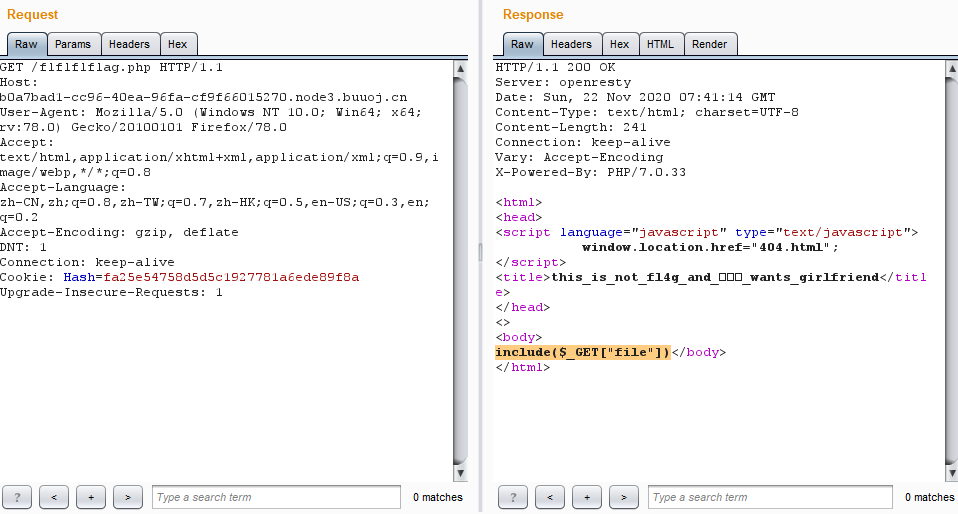Click the Response pane scrollbar down arrow
This screenshot has height=514, width=958.
(951, 473)
